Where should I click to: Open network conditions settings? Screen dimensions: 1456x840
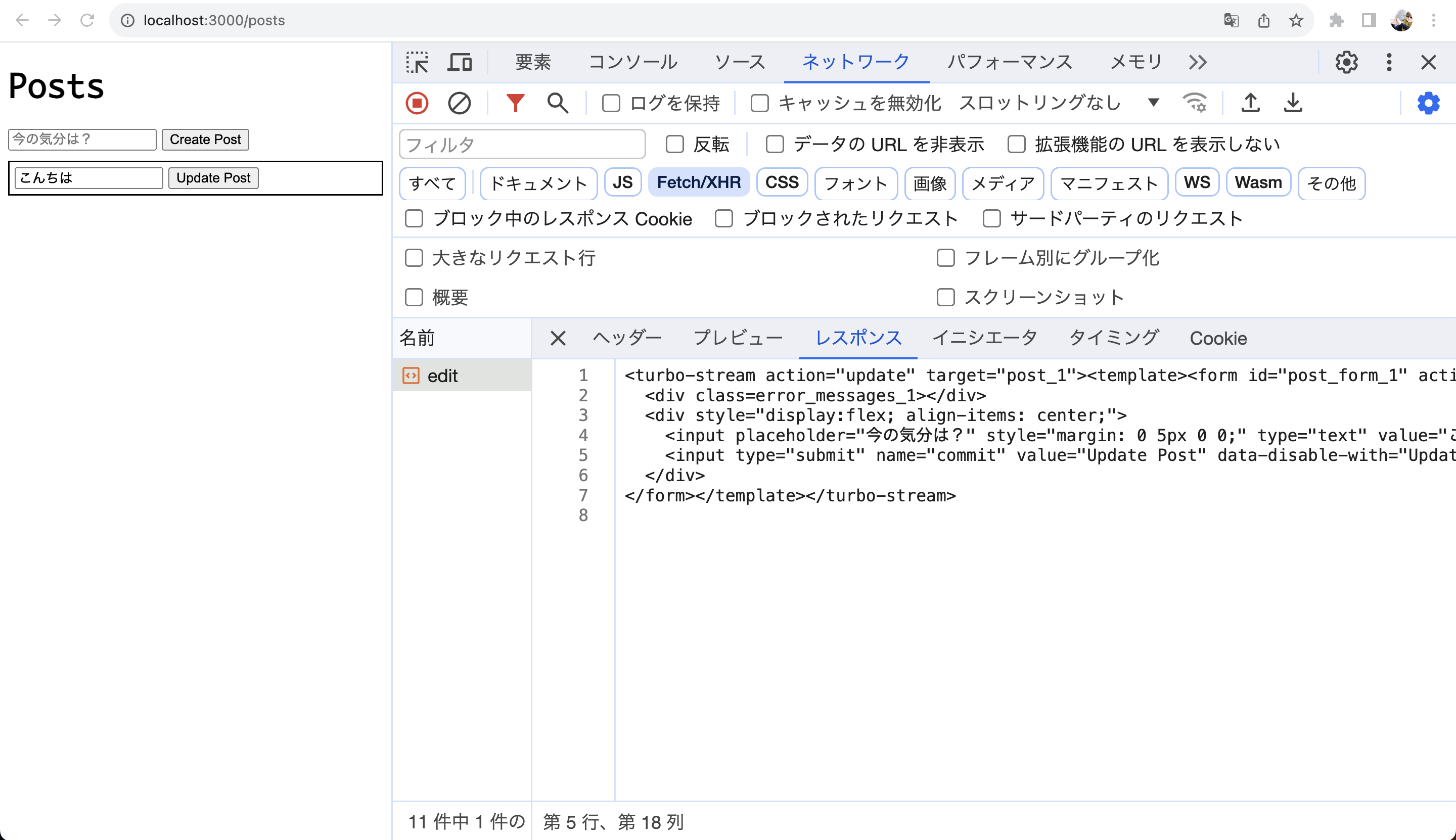coord(1195,103)
